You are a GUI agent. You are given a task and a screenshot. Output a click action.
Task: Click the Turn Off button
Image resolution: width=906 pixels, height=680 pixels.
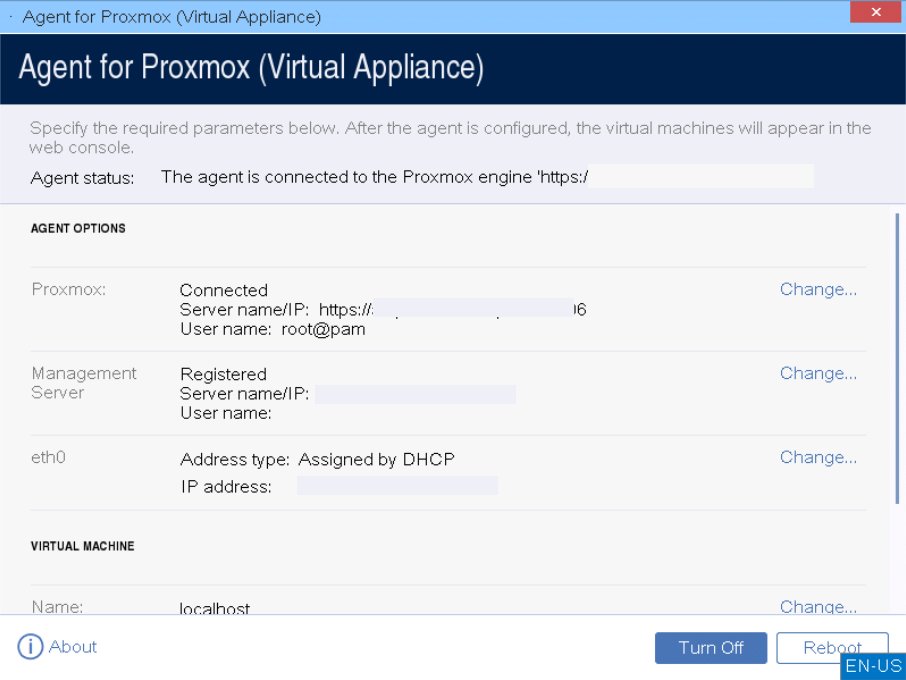point(711,648)
